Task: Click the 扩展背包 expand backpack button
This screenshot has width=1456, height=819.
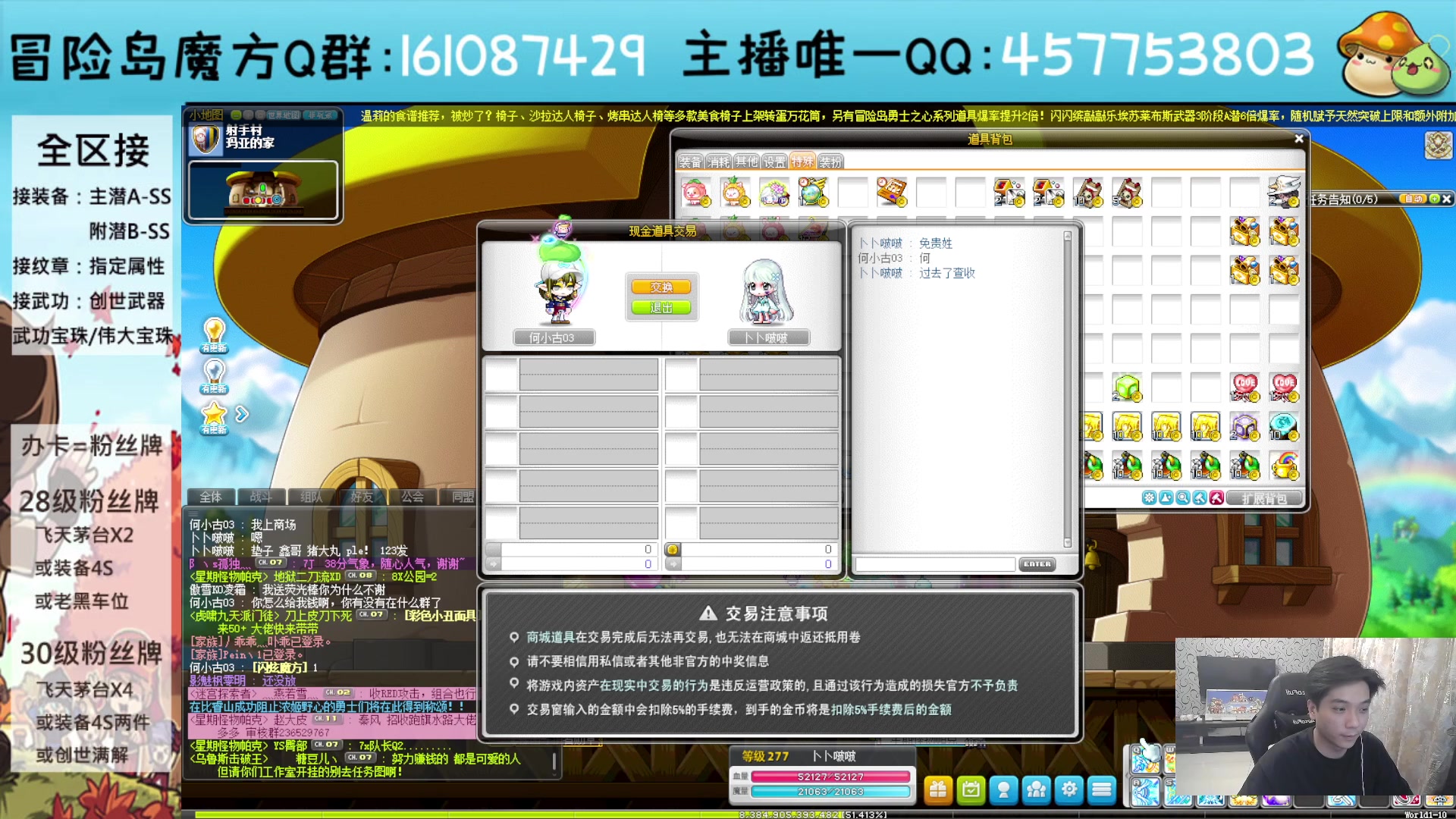Action: 1264,498
